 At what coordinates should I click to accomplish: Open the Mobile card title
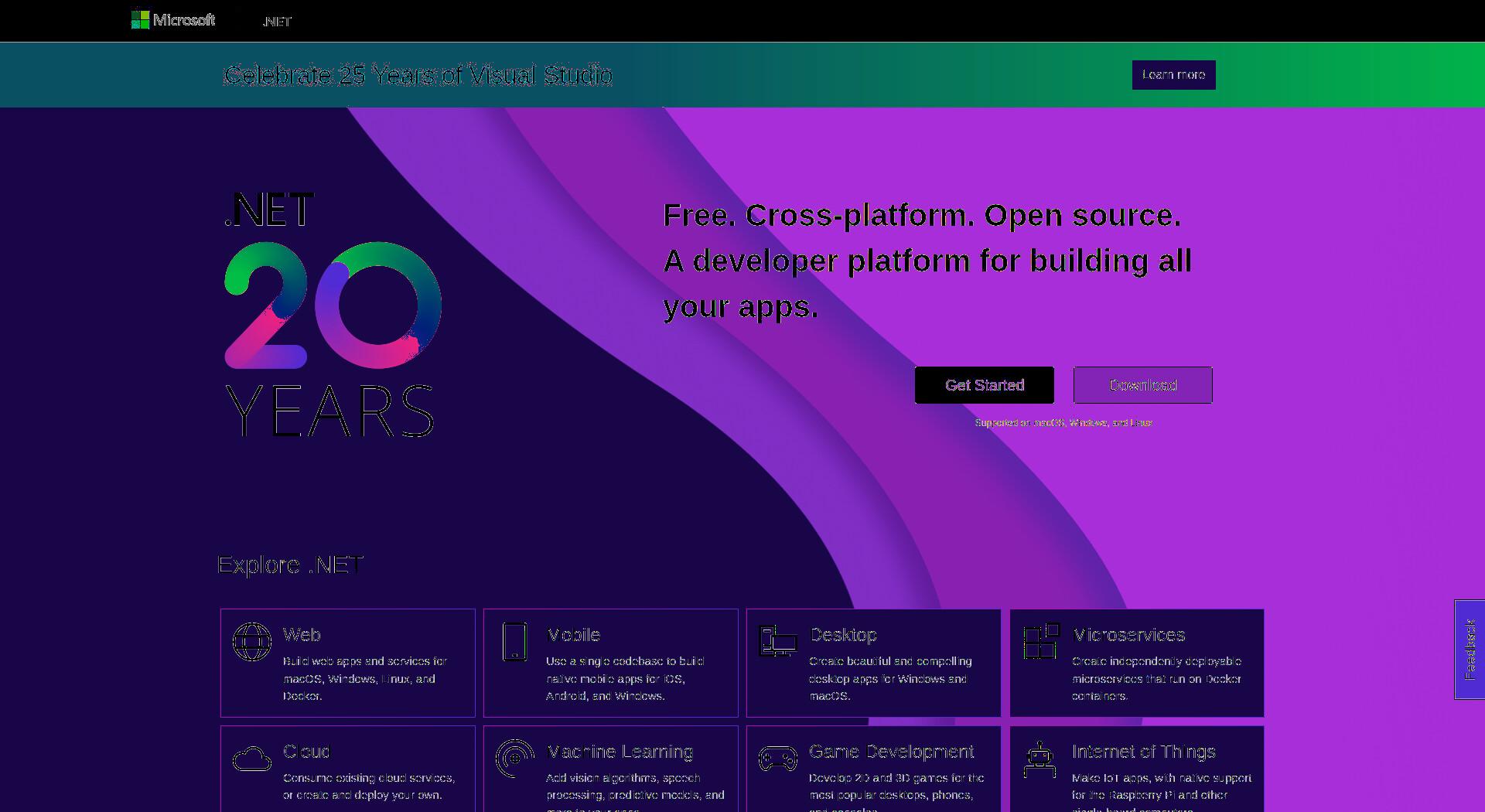pyautogui.click(x=573, y=635)
